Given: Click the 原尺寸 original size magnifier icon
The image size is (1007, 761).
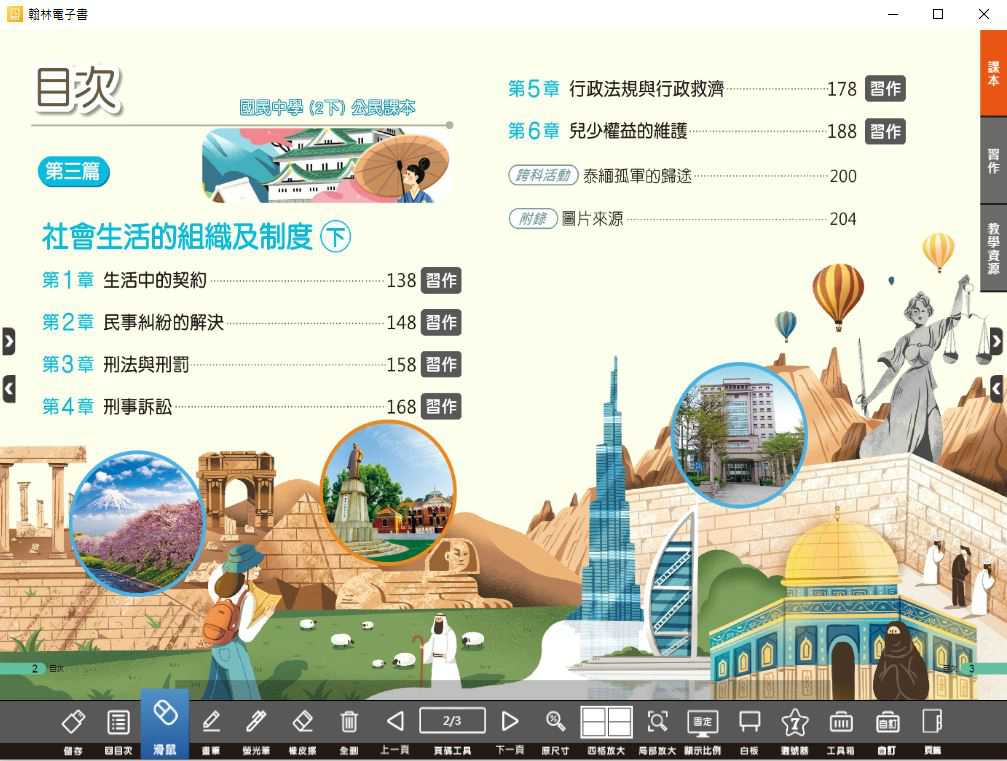Looking at the screenshot, I should click(x=556, y=722).
